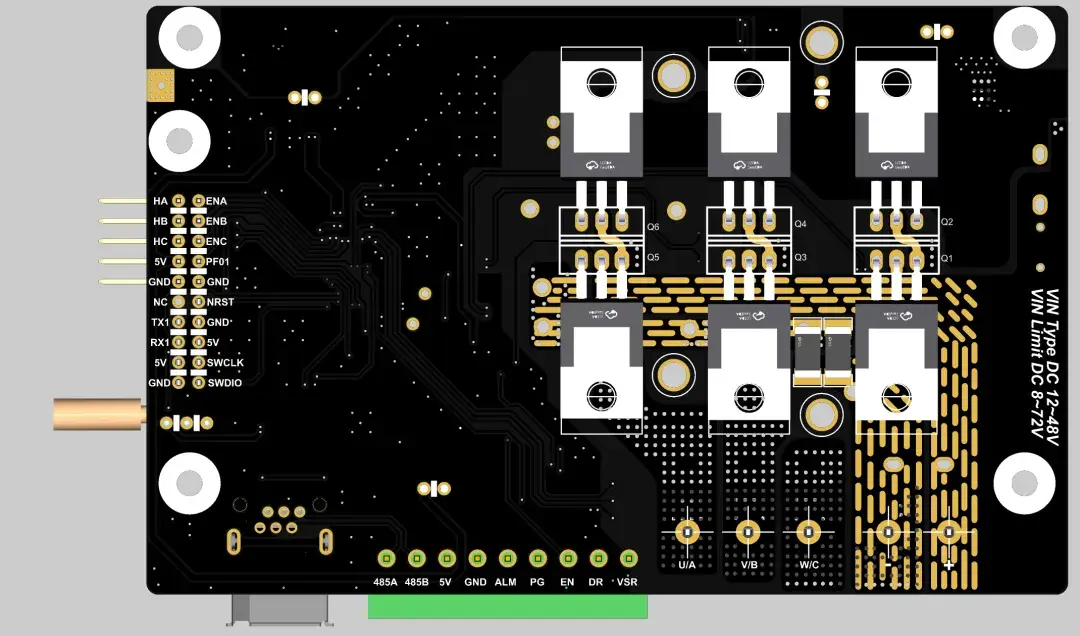Select the Q4 transistor designator
Screen dimensions: 1080x636
click(x=800, y=224)
